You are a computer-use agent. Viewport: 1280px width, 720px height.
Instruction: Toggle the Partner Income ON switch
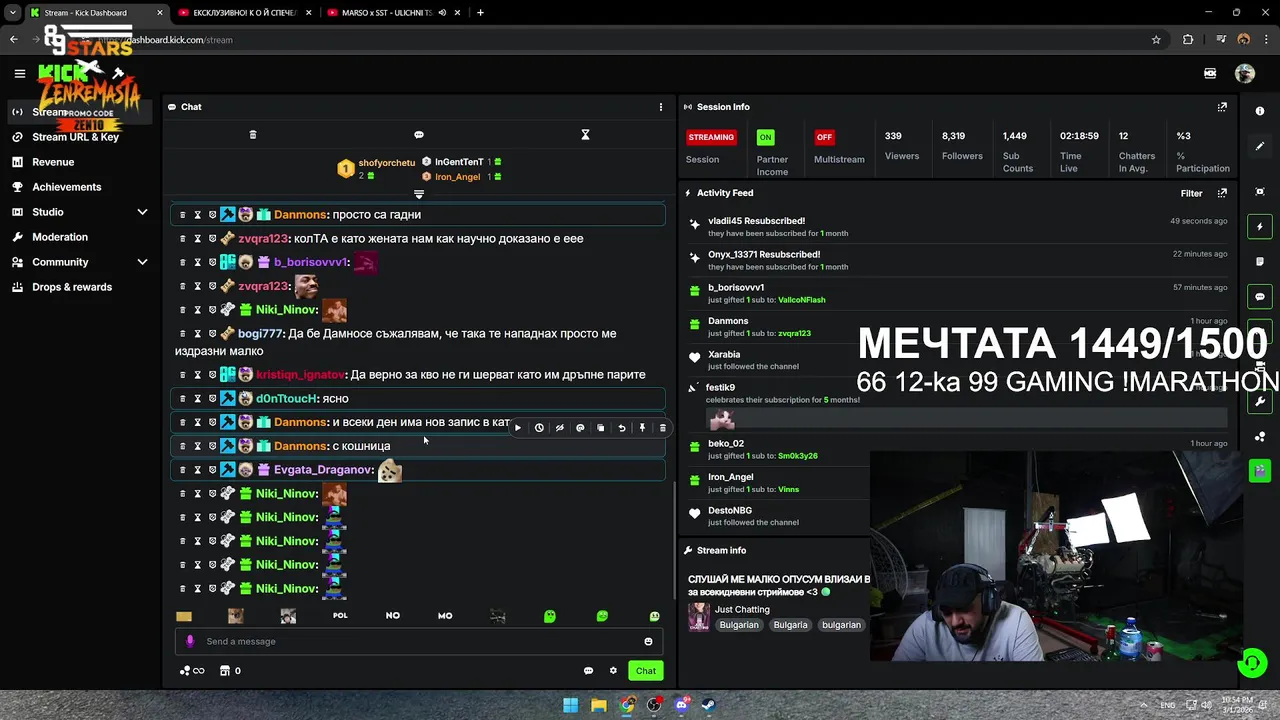765,137
